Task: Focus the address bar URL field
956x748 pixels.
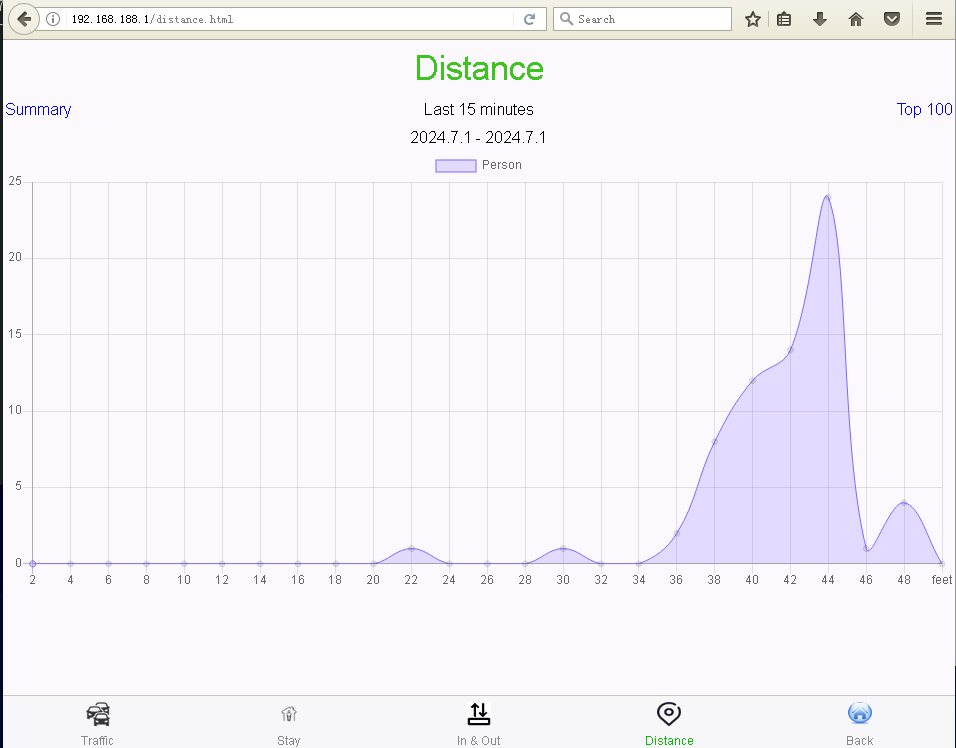Action: click(290, 19)
